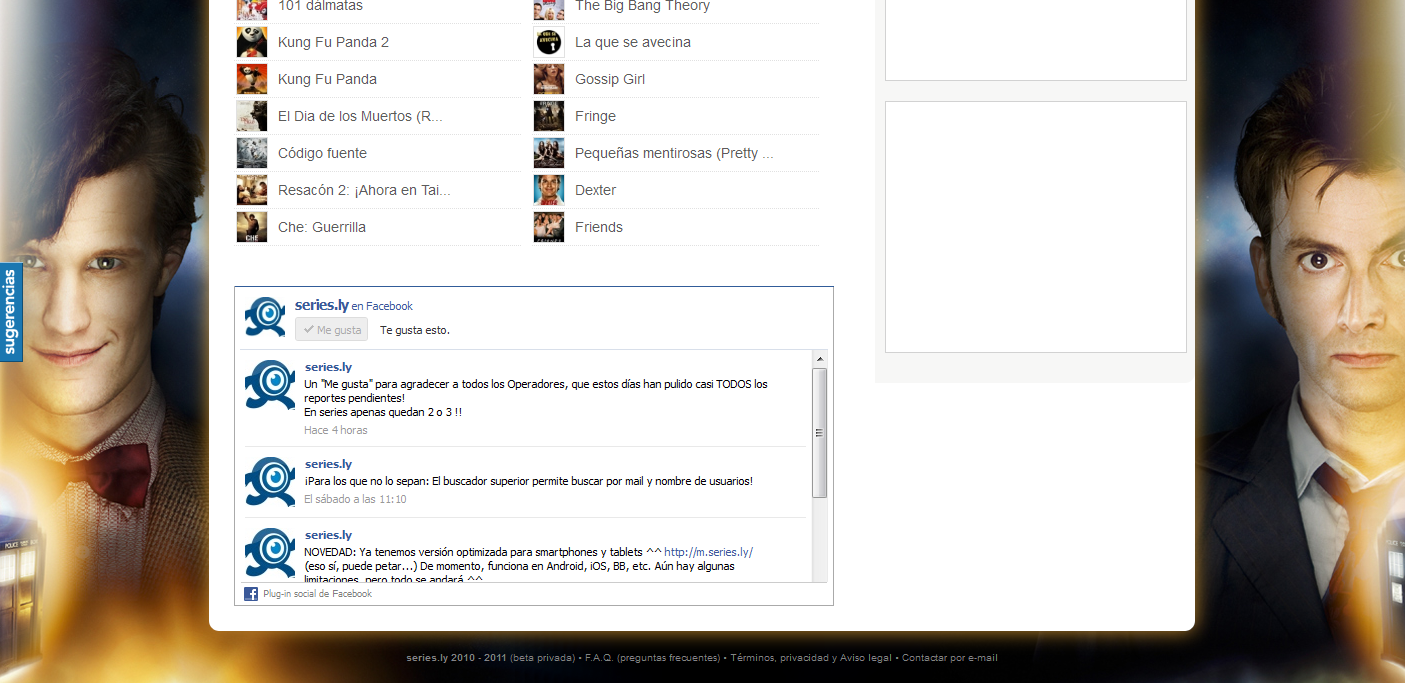Click avatar of the buscador superior post
Image resolution: width=1405 pixels, height=683 pixels.
pyautogui.click(x=270, y=482)
